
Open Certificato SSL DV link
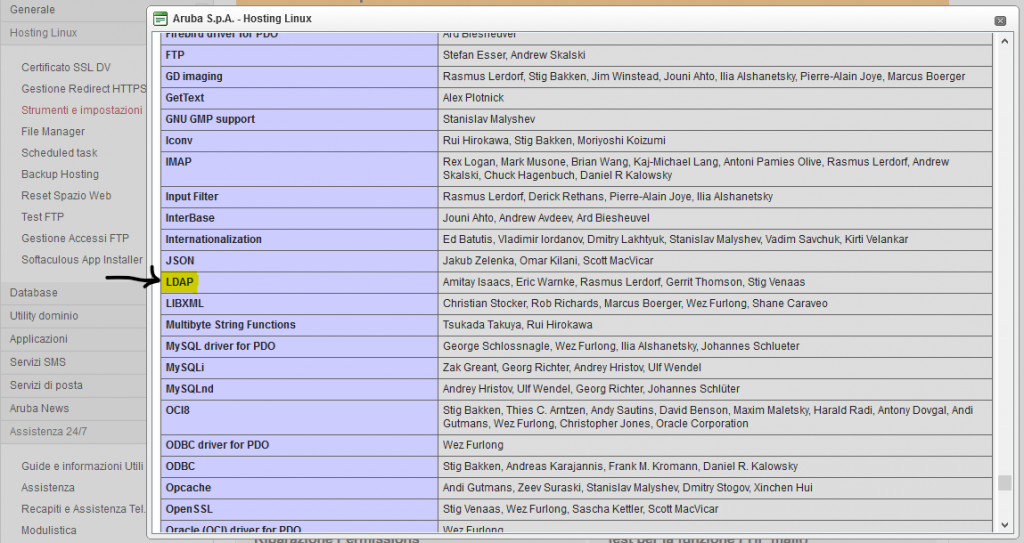coord(66,68)
